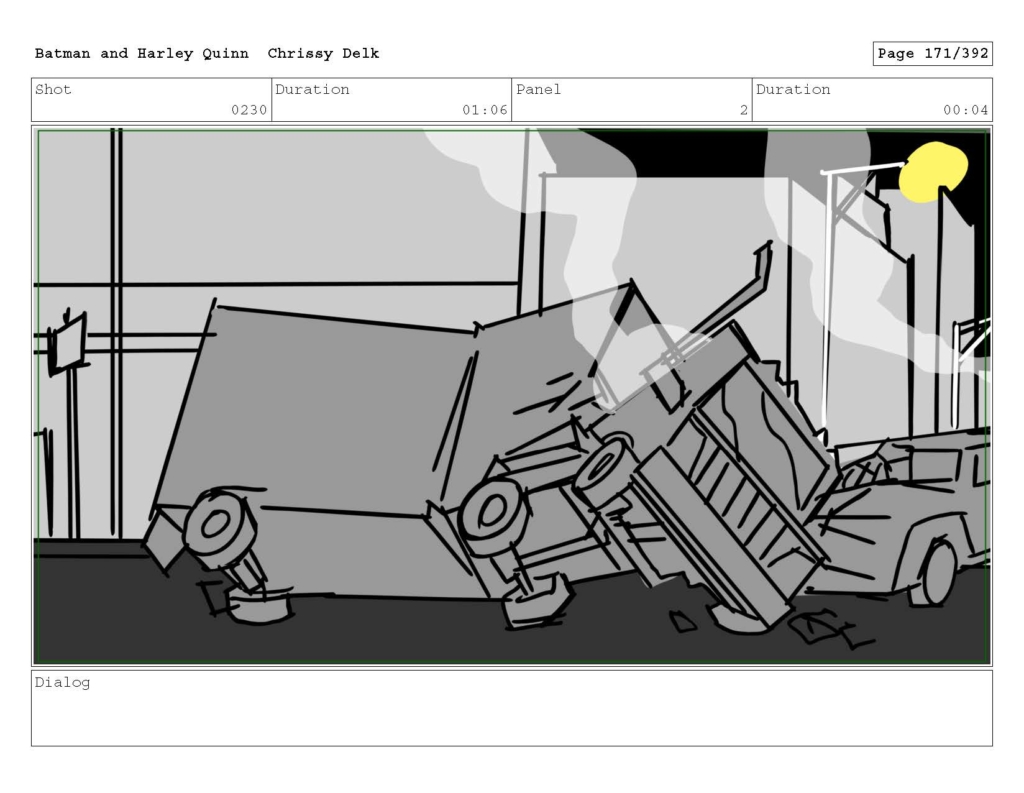
Task: Click the "Duration" label above the 01:06 value
Action: (x=312, y=89)
